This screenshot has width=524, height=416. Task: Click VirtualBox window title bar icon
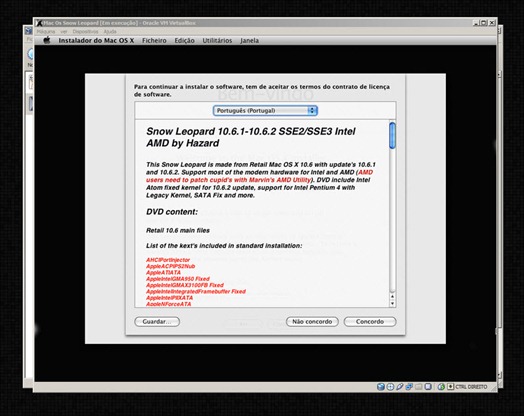[40, 23]
